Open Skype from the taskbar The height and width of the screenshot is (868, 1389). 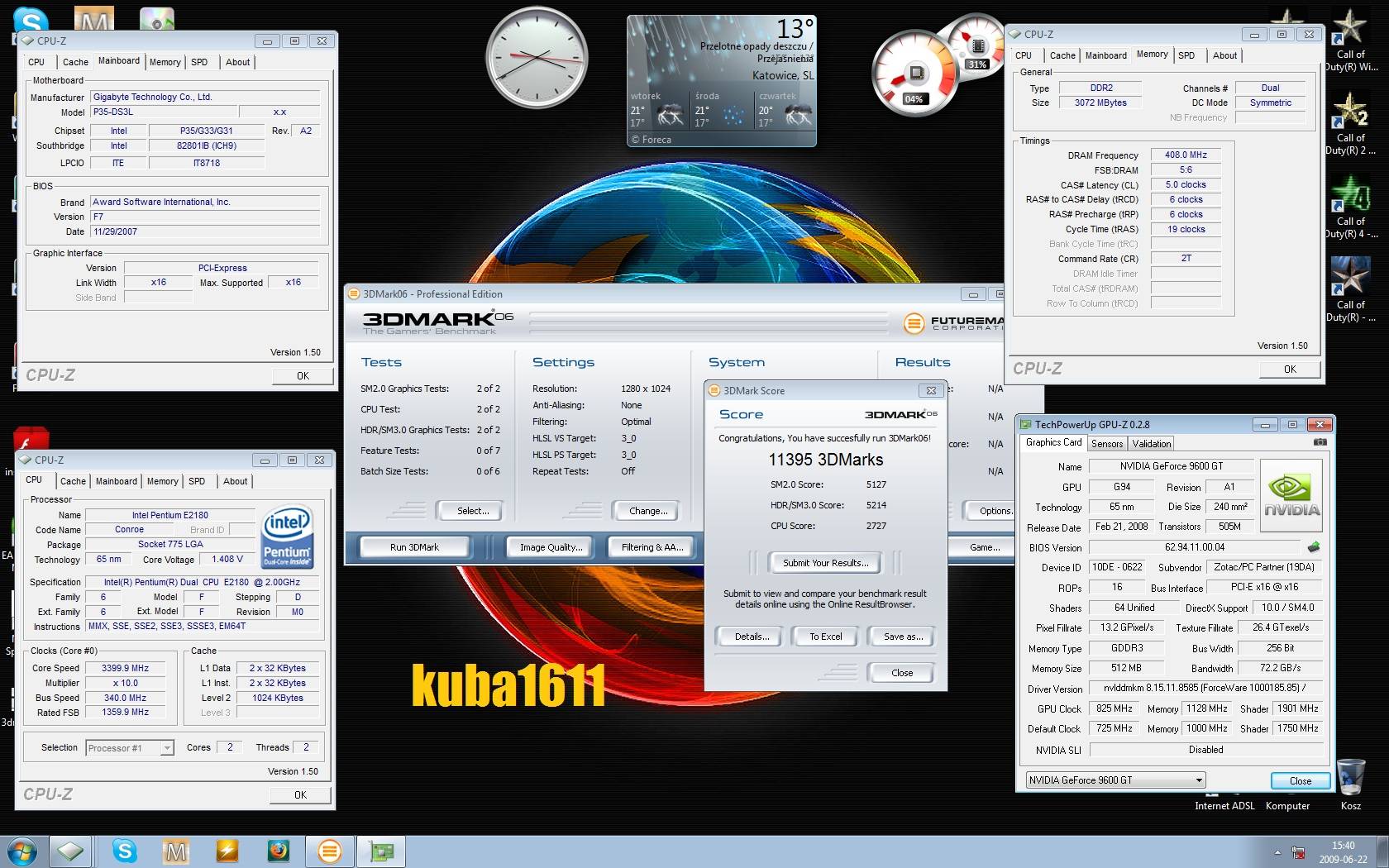(124, 851)
